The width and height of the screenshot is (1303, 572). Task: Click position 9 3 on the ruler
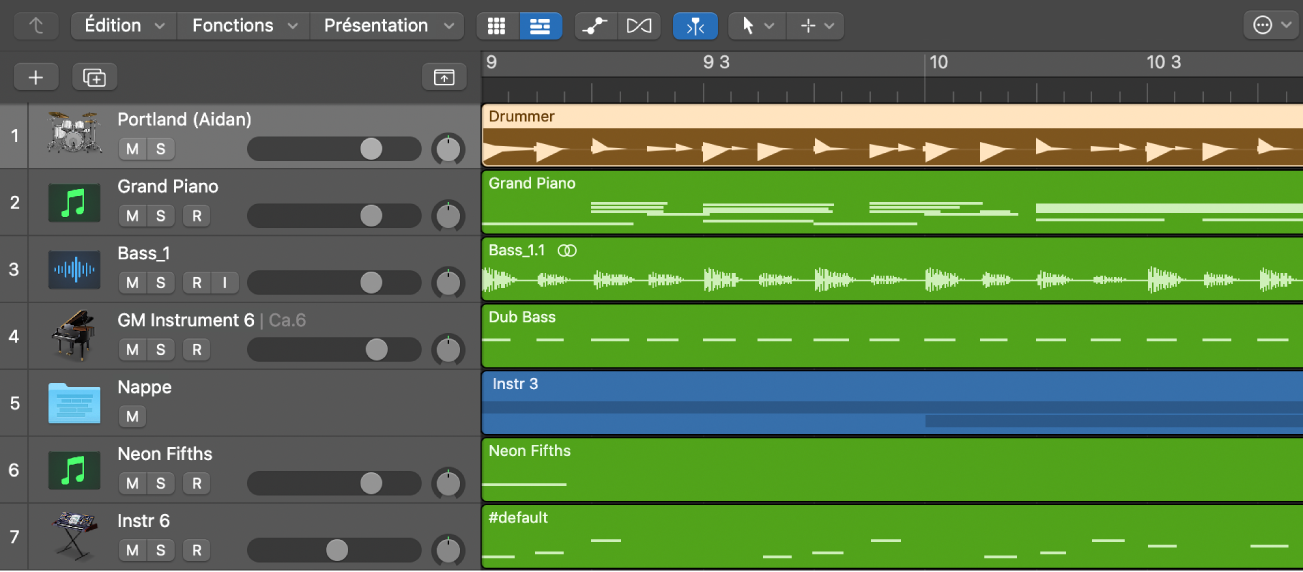[x=716, y=62]
